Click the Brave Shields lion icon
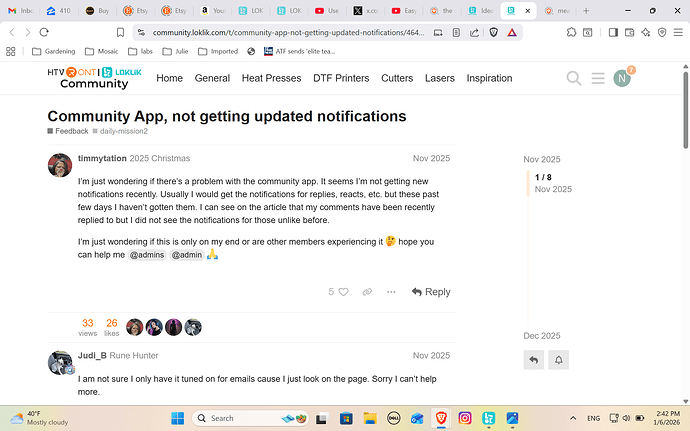Screen dimensions: 690x431 pyautogui.click(x=494, y=32)
